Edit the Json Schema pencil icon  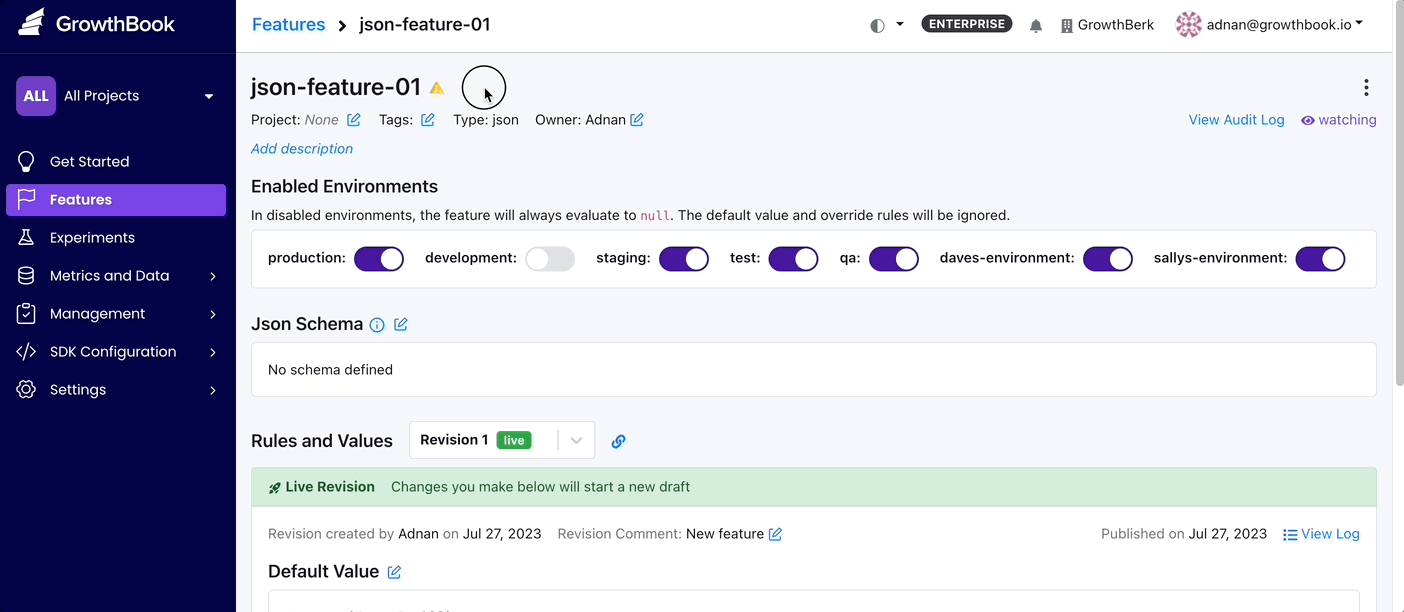point(401,324)
